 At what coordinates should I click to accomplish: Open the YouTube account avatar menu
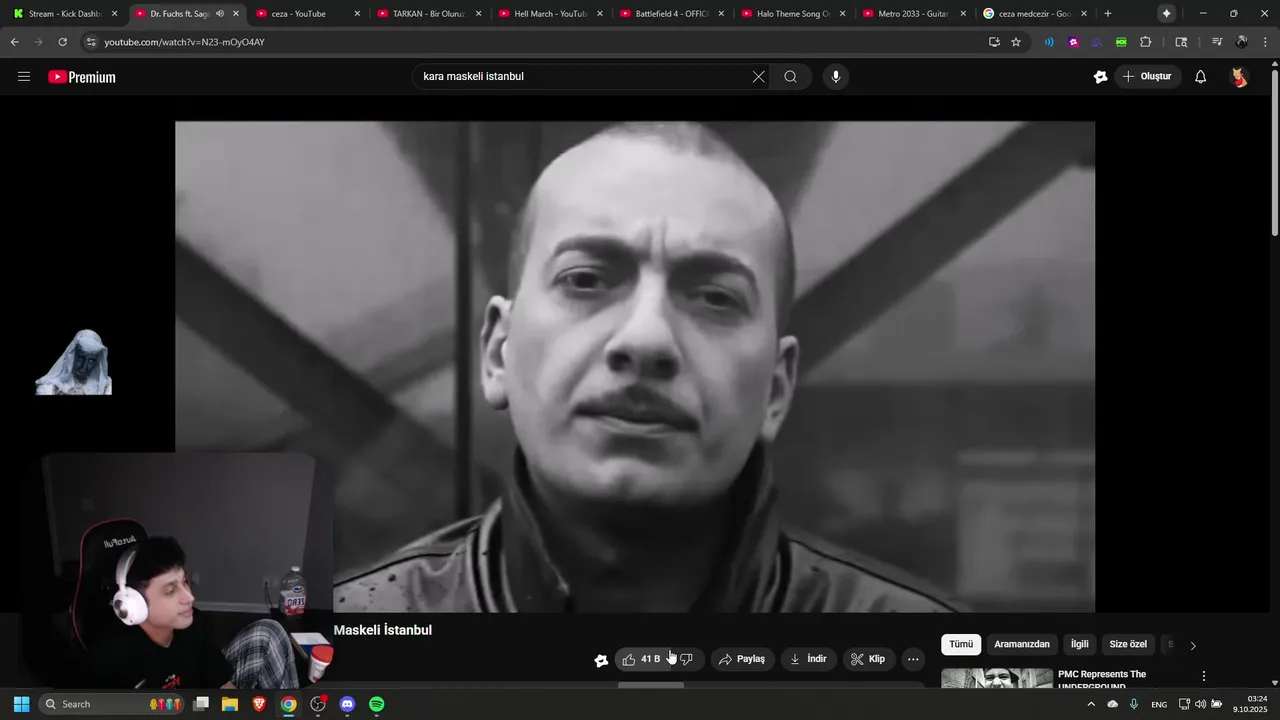pos(1239,77)
